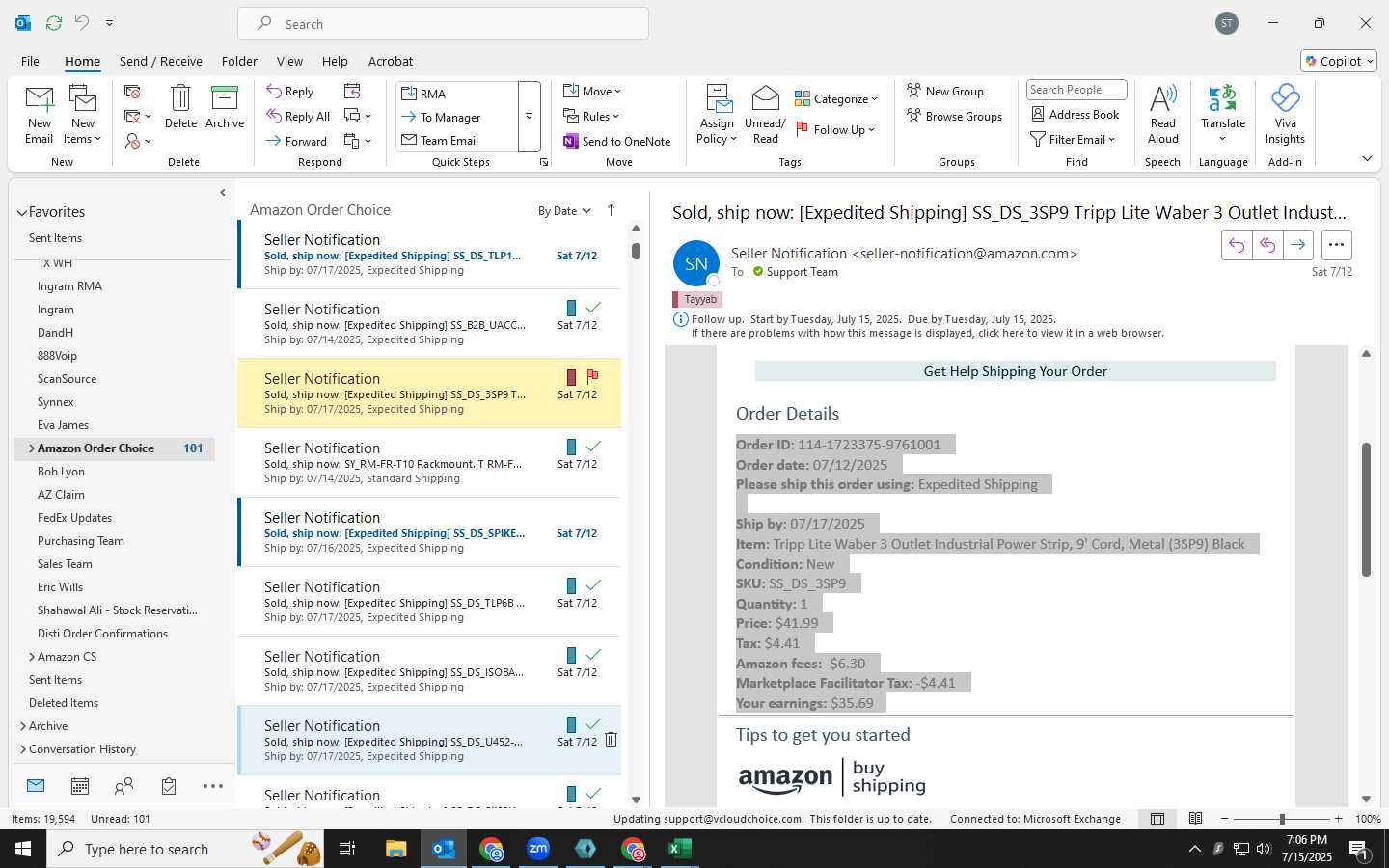Open Filter Email dropdown
Screen dimensions: 1389x868
(x=1073, y=139)
